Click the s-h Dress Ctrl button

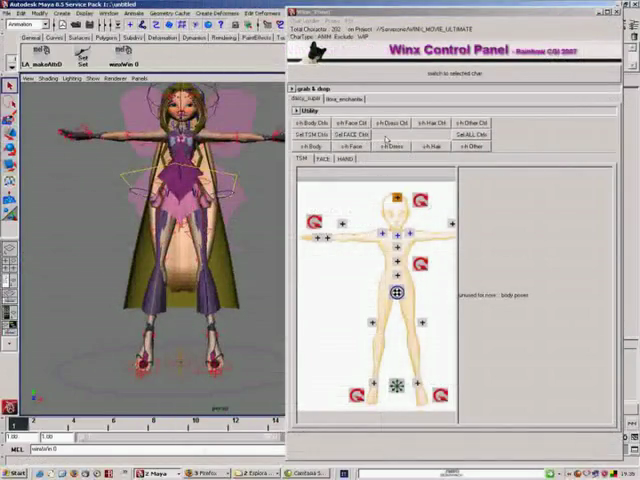point(391,123)
